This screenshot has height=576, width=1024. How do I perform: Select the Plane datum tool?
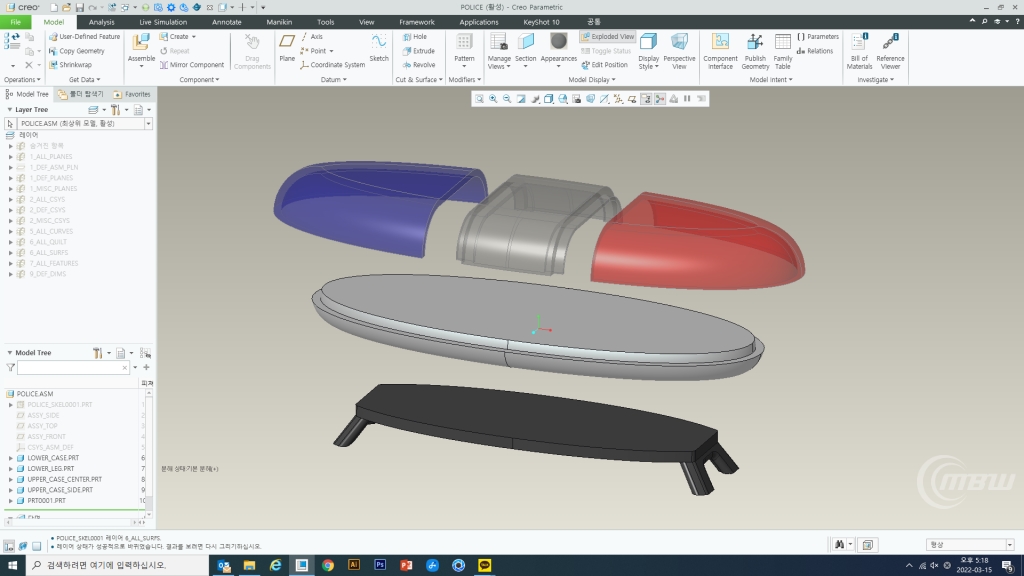pos(287,43)
